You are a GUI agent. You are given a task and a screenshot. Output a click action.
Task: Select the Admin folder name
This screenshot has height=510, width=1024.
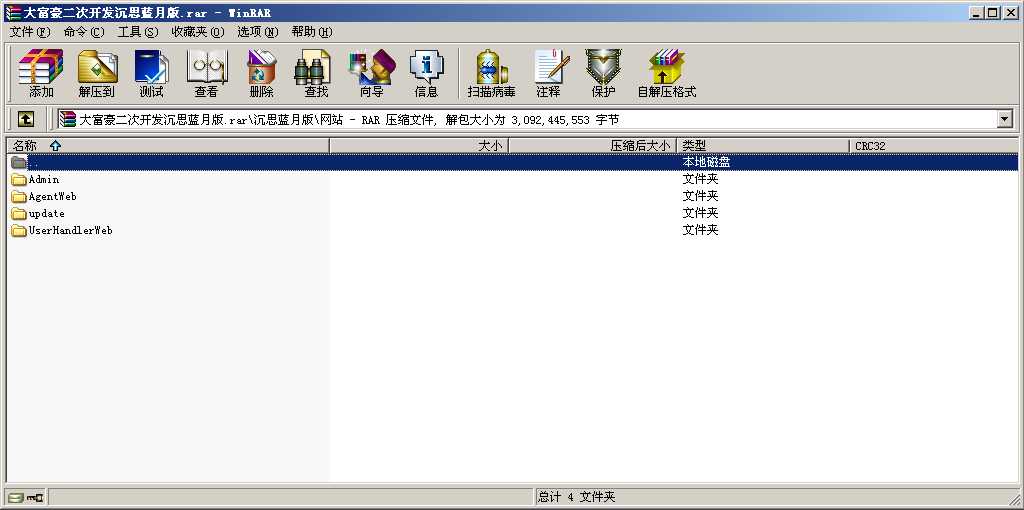pyautogui.click(x=44, y=180)
